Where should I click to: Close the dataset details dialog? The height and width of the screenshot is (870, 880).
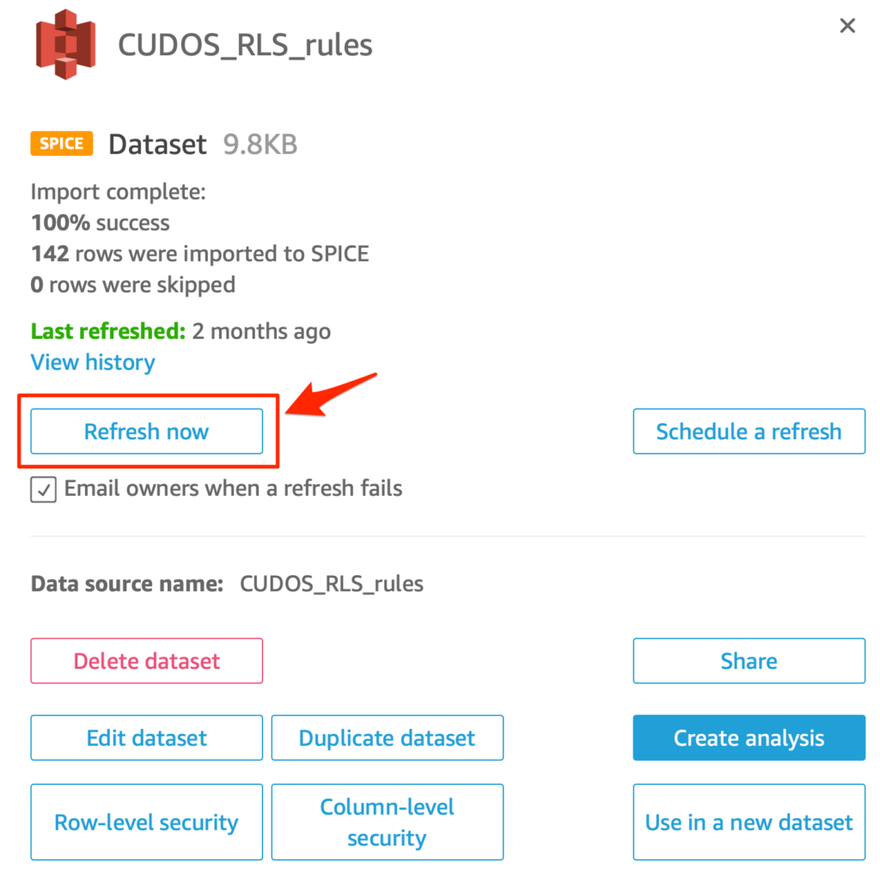pos(847,26)
